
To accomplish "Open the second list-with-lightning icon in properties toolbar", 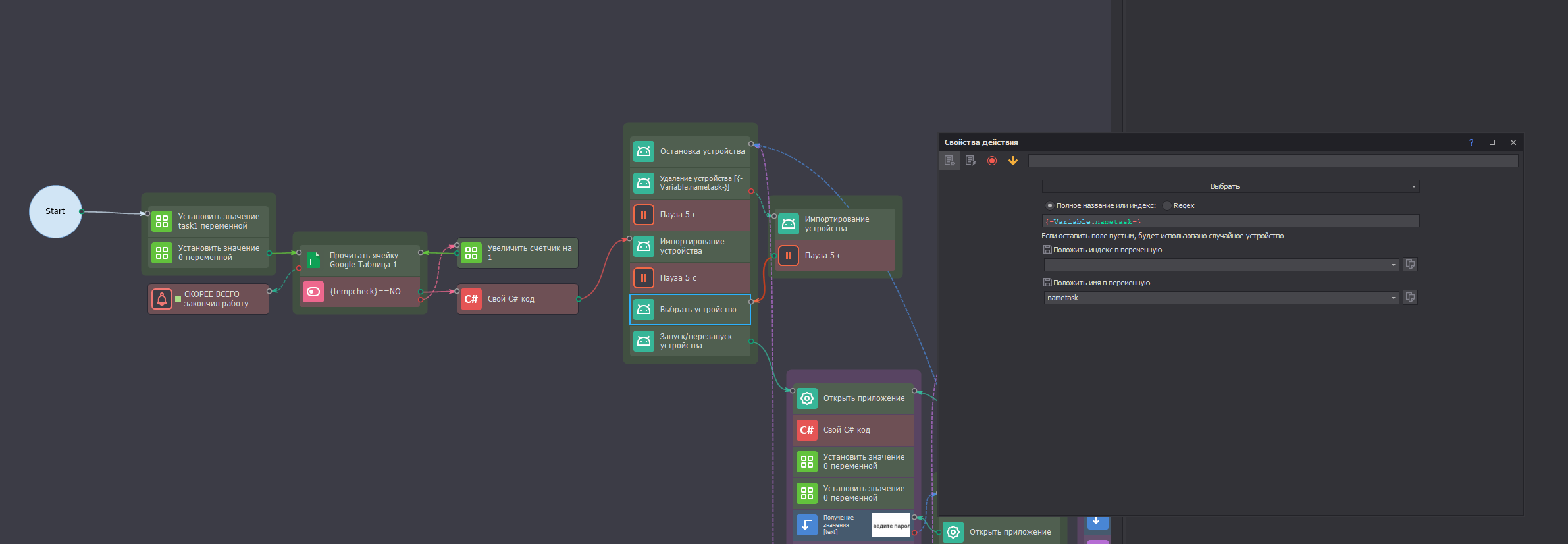I will click(970, 161).
